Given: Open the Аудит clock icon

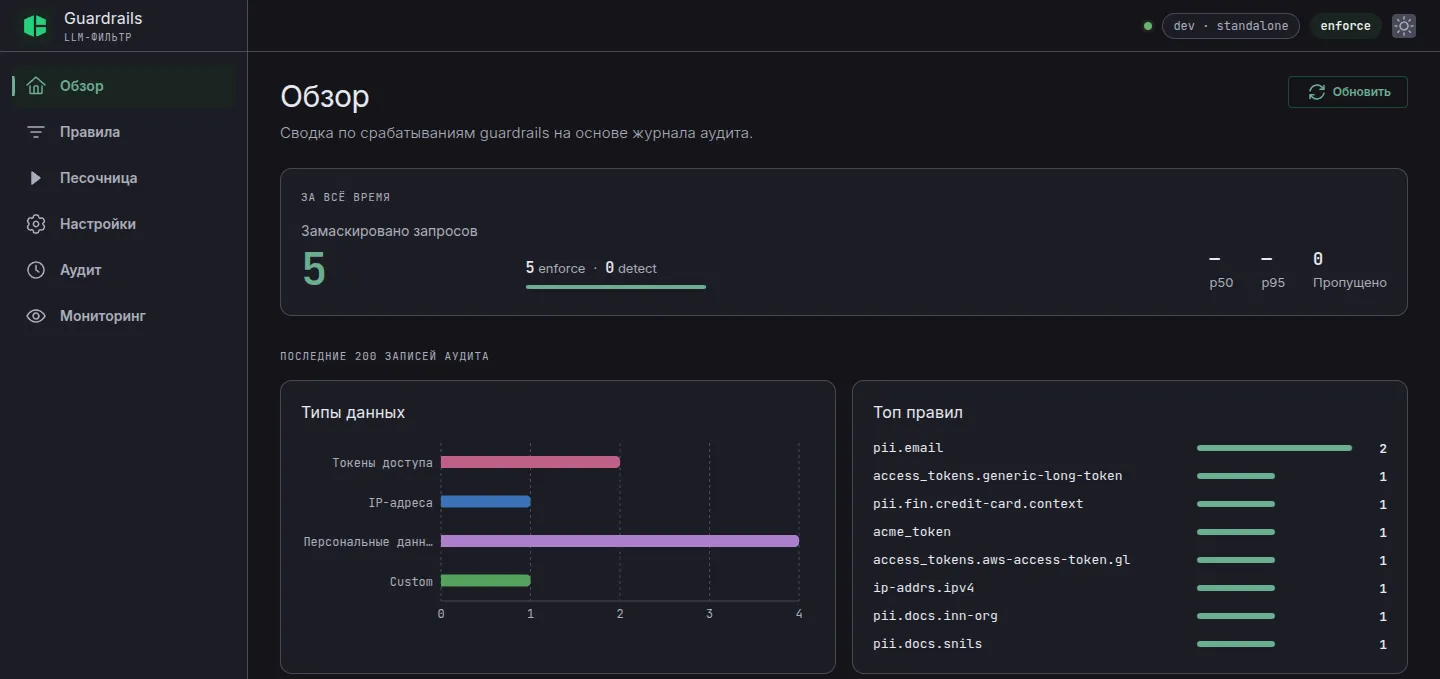Looking at the screenshot, I should pos(36,270).
